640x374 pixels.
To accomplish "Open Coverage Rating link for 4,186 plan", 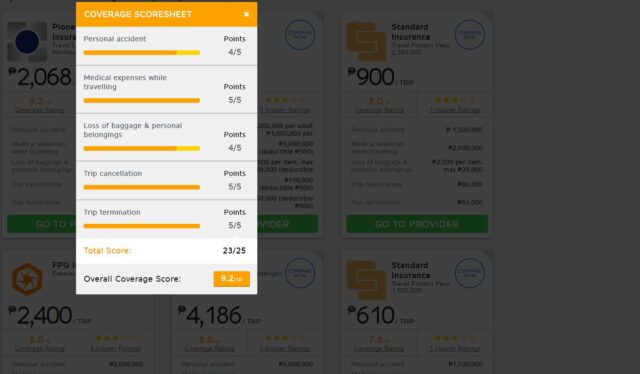I will point(209,348).
